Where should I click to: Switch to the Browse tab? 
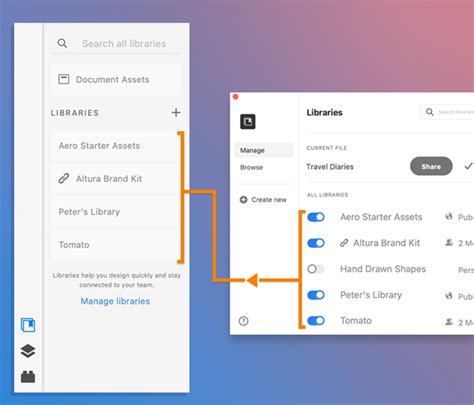251,167
